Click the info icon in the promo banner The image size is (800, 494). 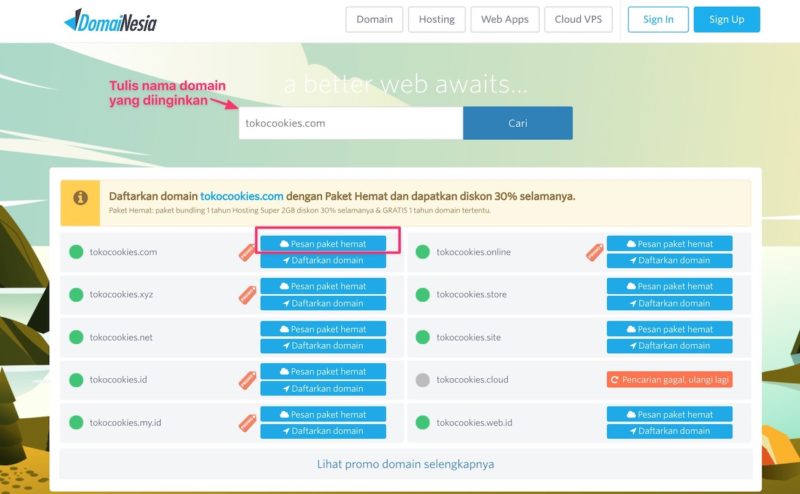click(80, 197)
